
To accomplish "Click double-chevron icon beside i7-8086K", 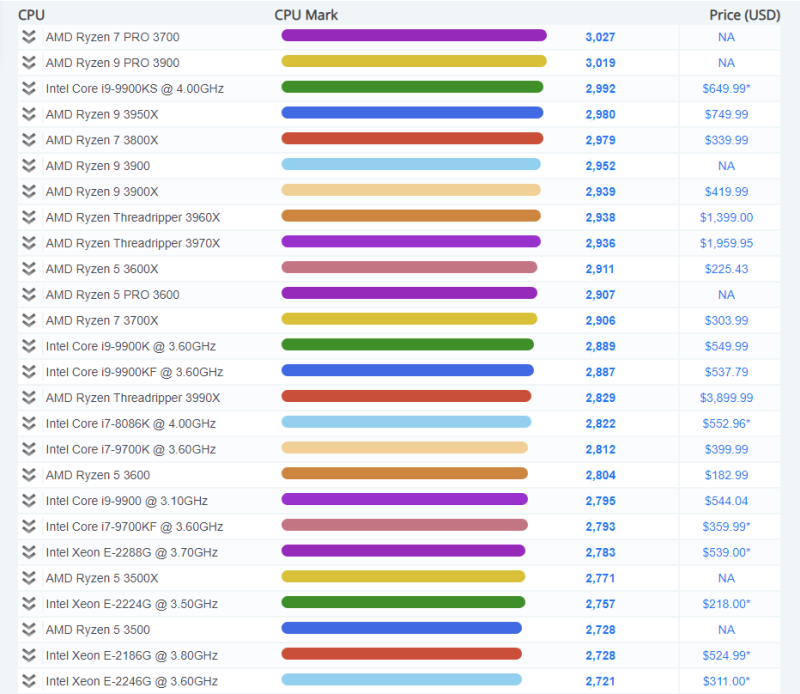I will [x=29, y=424].
